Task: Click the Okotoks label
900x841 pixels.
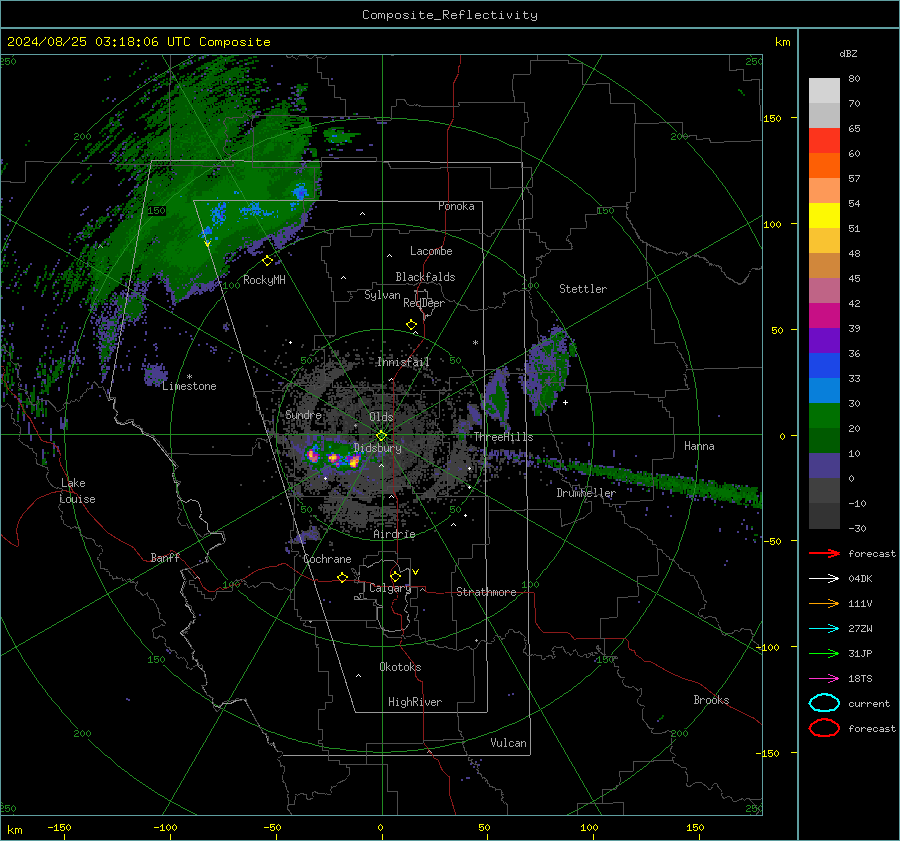Action: (x=400, y=667)
